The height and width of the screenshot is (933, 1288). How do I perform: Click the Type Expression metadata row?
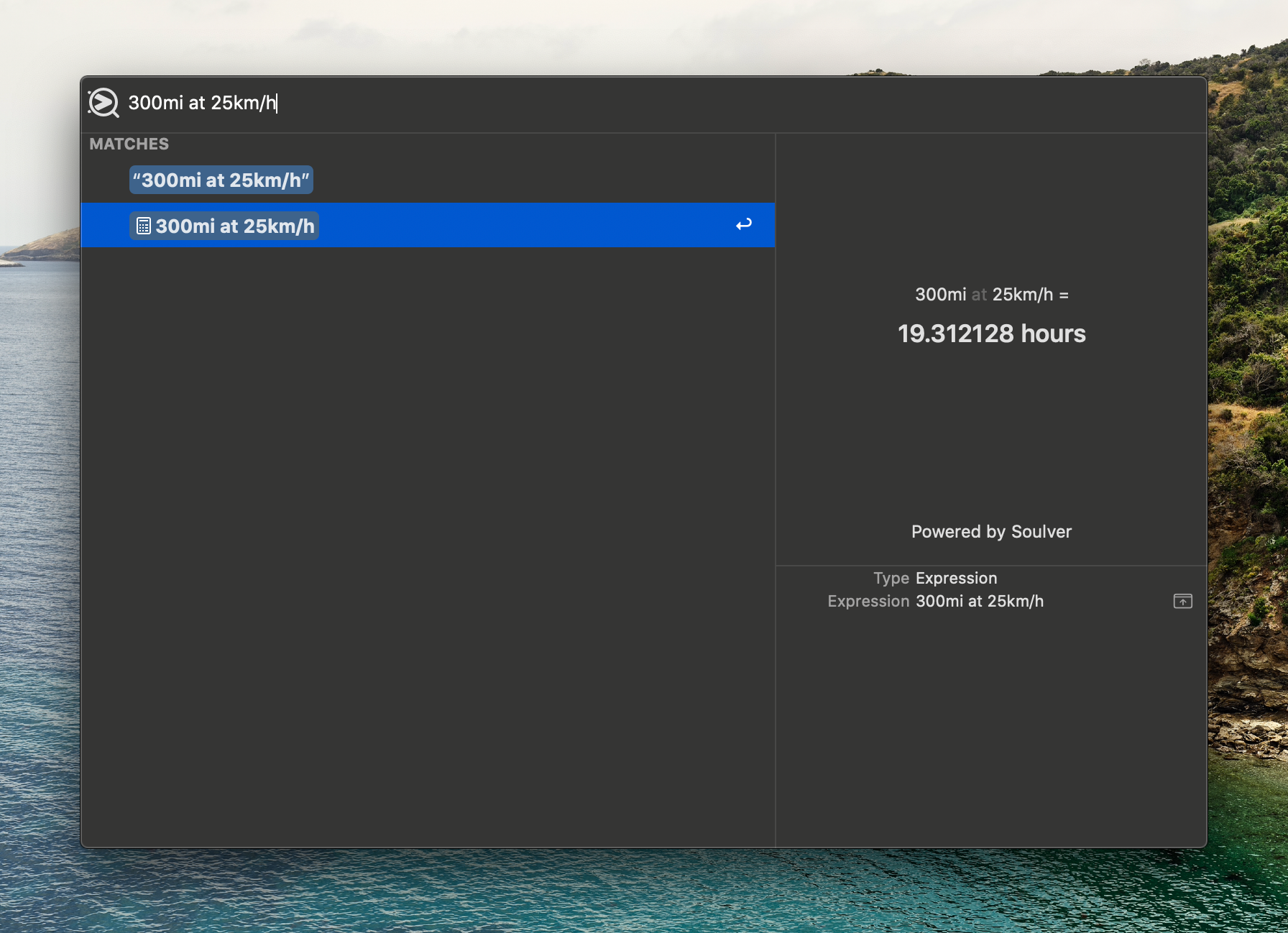(x=935, y=579)
